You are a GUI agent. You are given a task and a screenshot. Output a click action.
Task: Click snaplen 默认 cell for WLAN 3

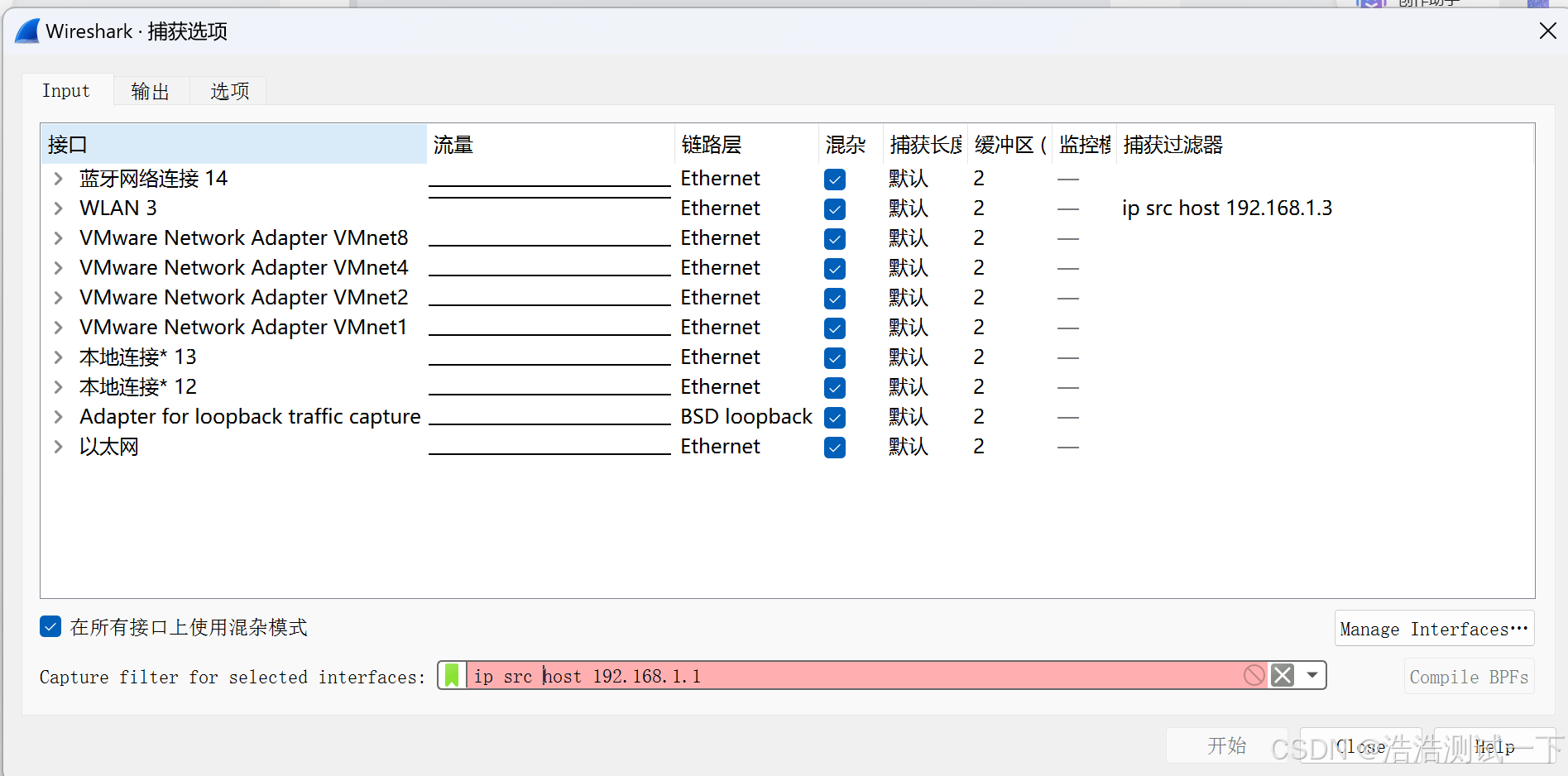click(x=909, y=208)
